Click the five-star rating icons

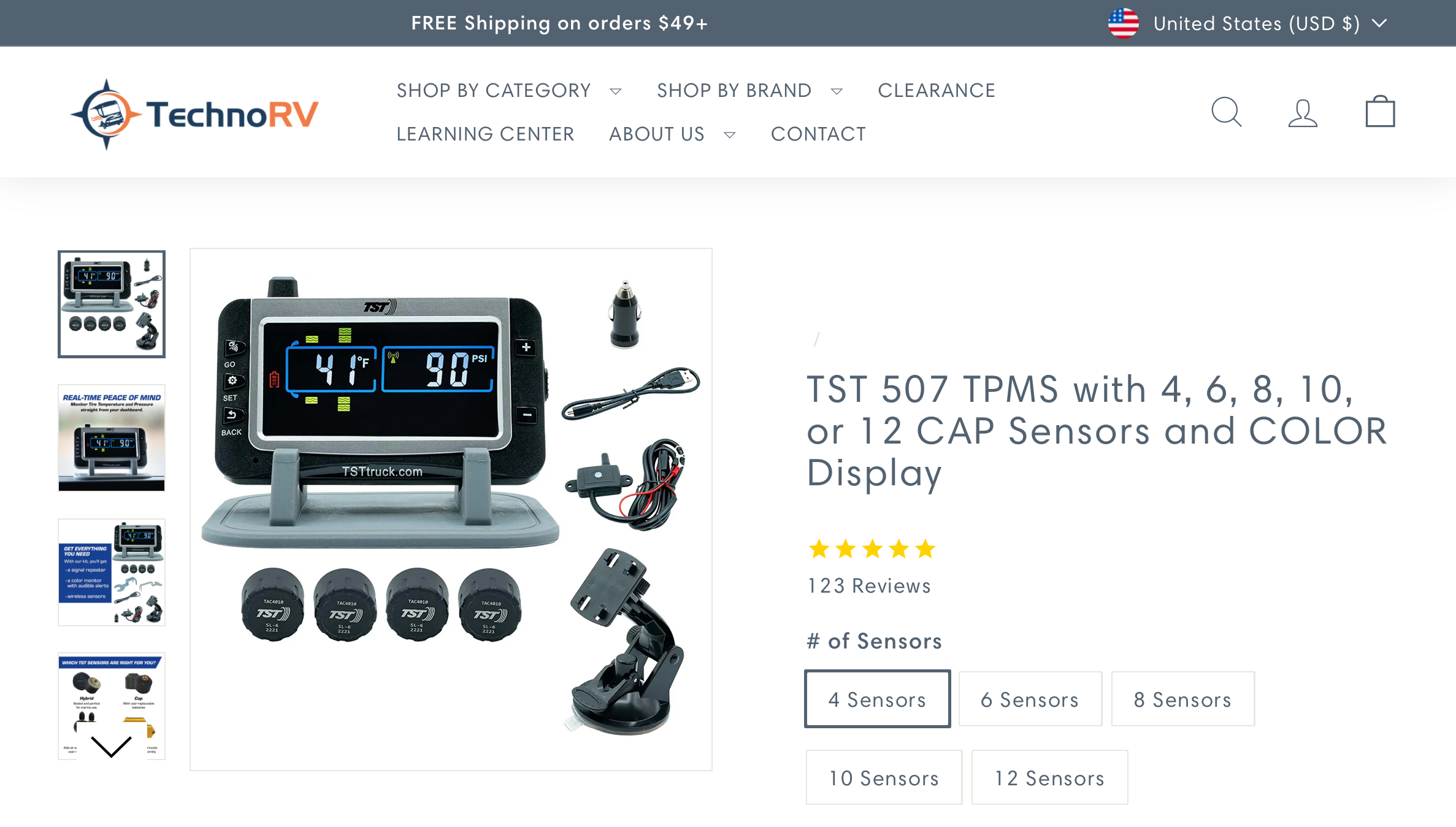(x=872, y=549)
